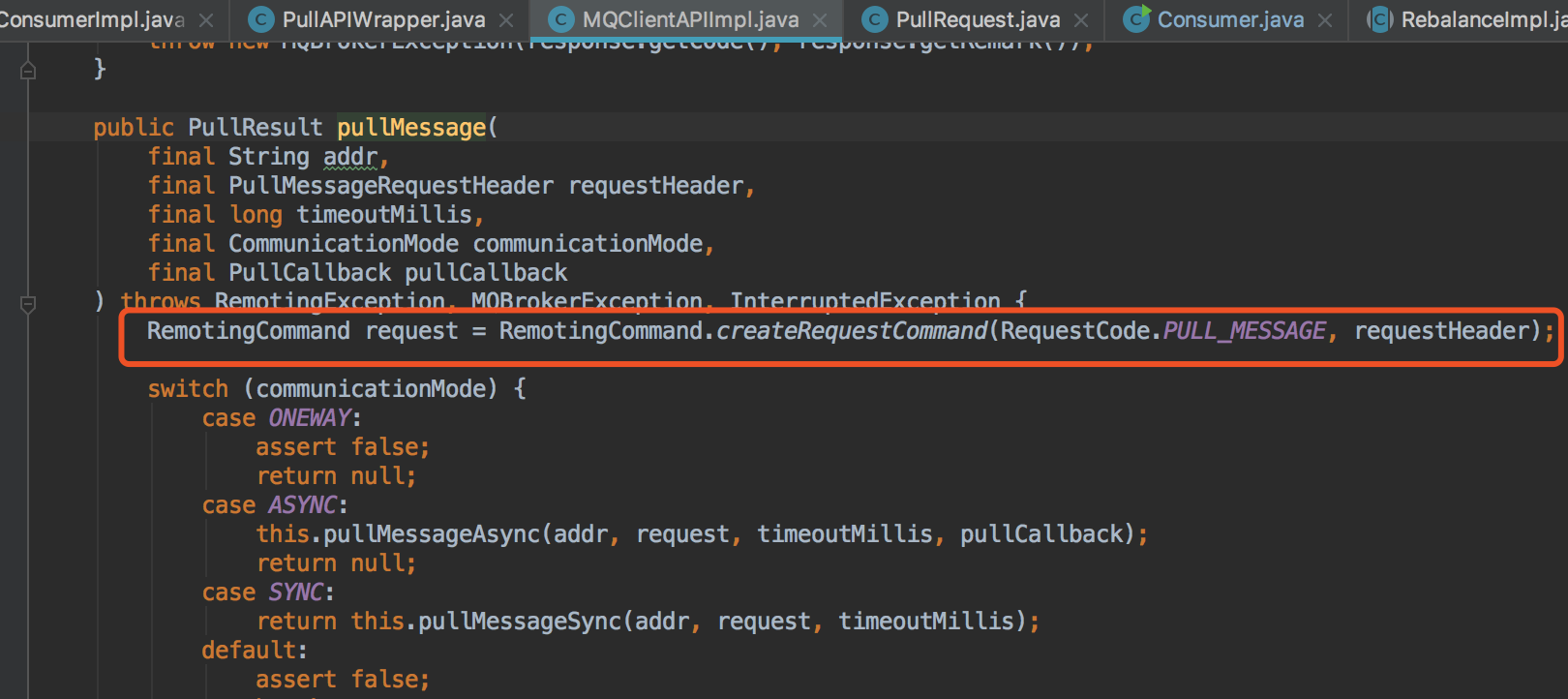The width and height of the screenshot is (1568, 699).
Task: Close the PullRequest.java tab
Action: (x=1081, y=19)
